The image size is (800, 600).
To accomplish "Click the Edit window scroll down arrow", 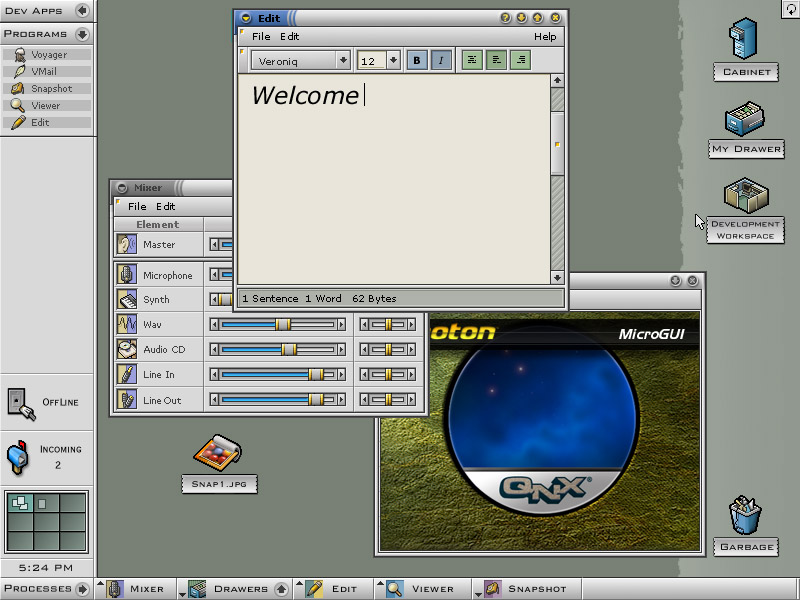I will pyautogui.click(x=557, y=277).
